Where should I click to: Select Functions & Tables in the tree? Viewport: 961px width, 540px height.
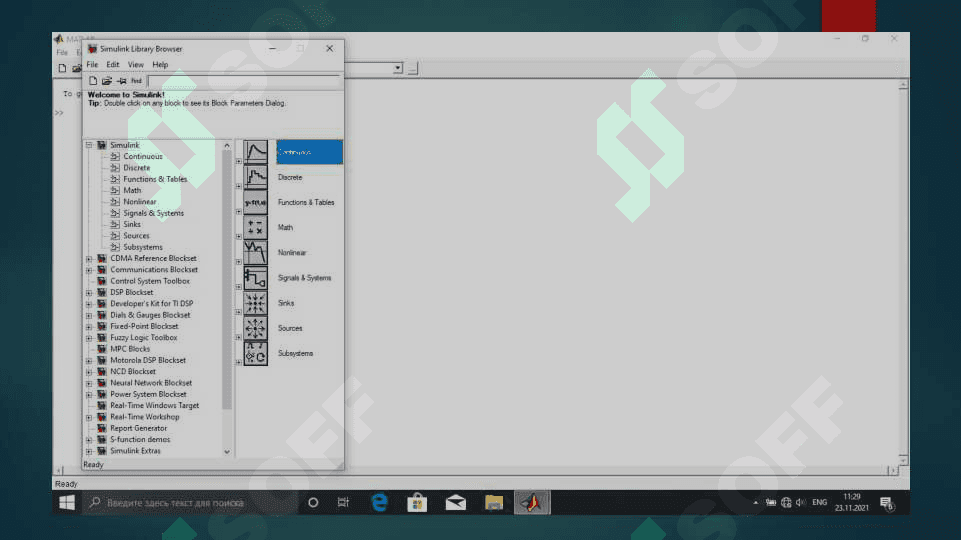click(x=155, y=179)
